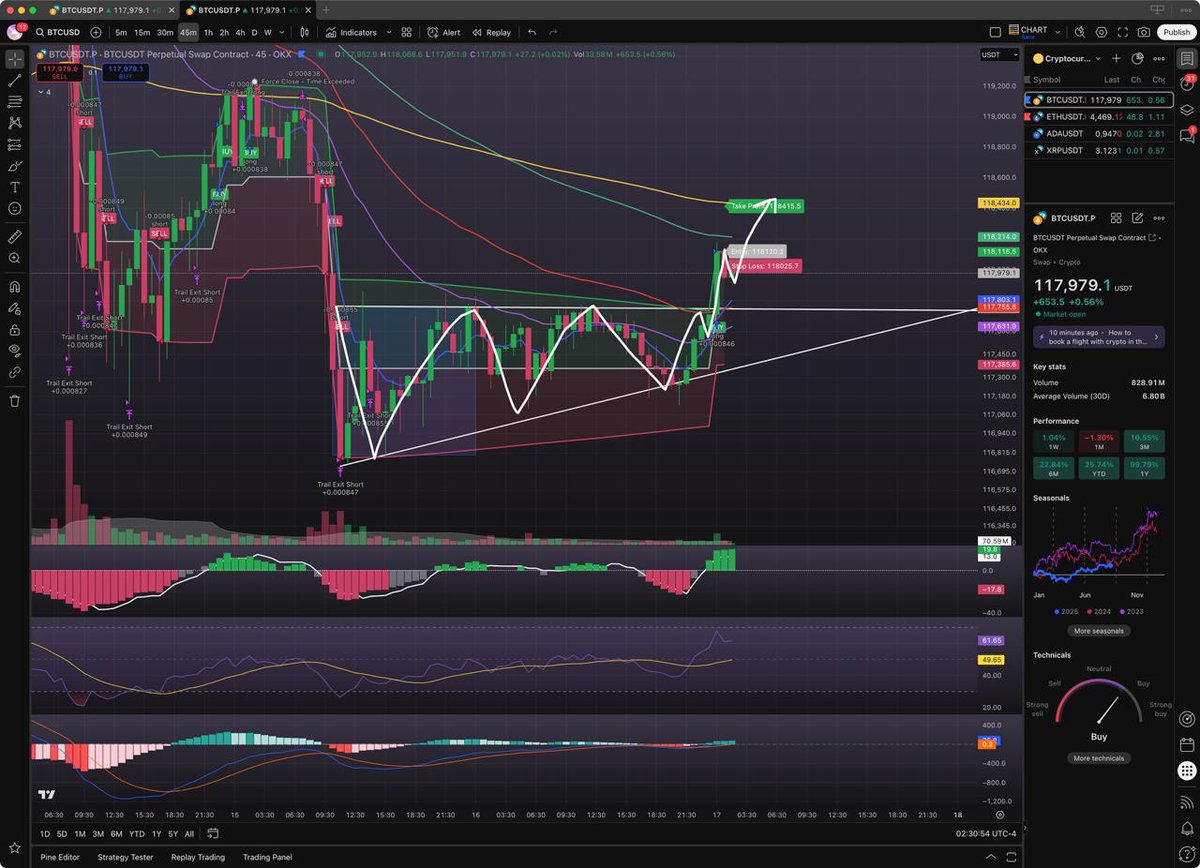Image resolution: width=1200 pixels, height=868 pixels.
Task: Open the user profile avatar menu
Action: [15, 32]
